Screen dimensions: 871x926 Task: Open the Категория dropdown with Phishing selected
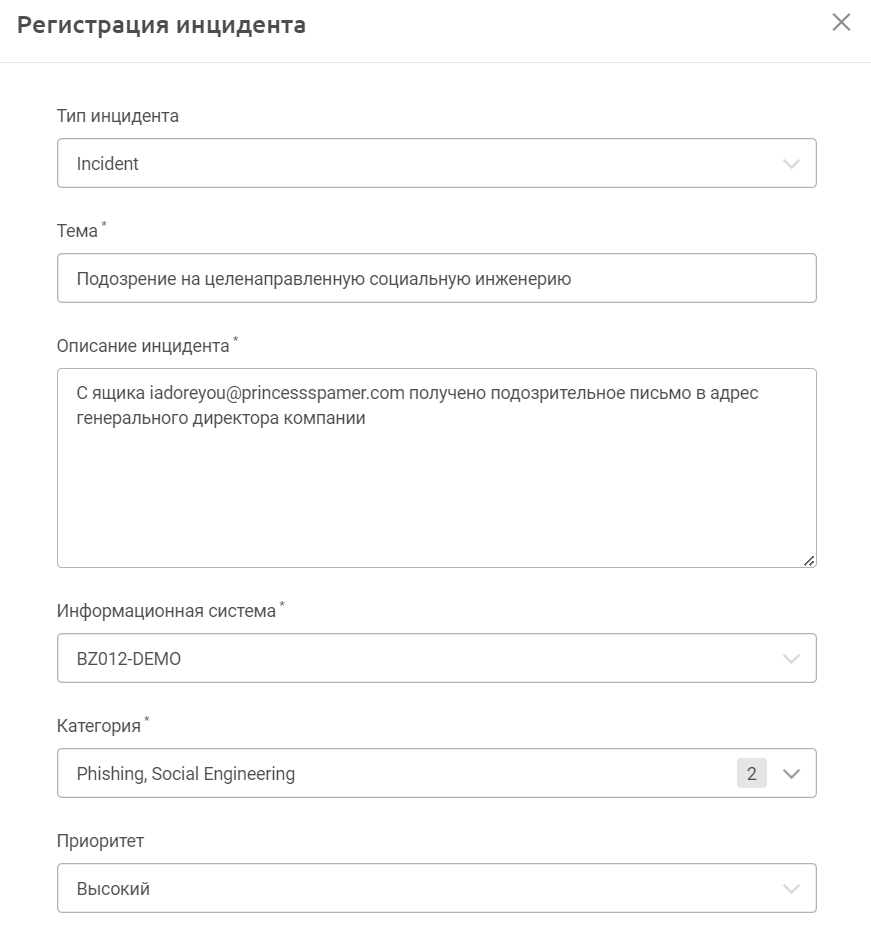tap(400, 773)
